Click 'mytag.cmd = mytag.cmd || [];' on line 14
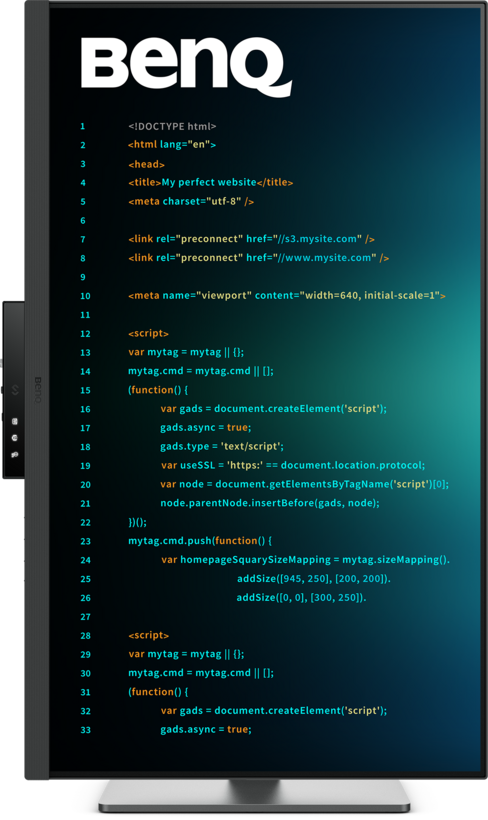Screen dimensions: 488x820 [201, 371]
